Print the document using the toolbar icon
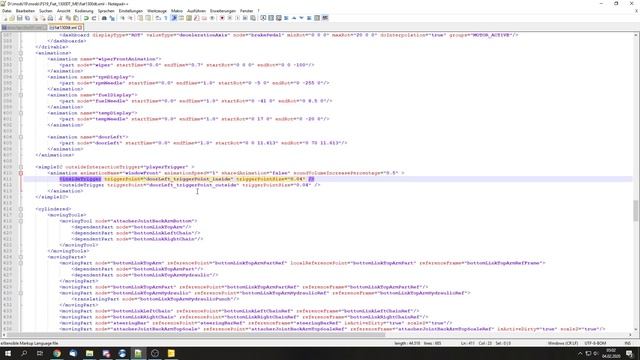Viewport: 640px width, 360px height. coord(50,18)
